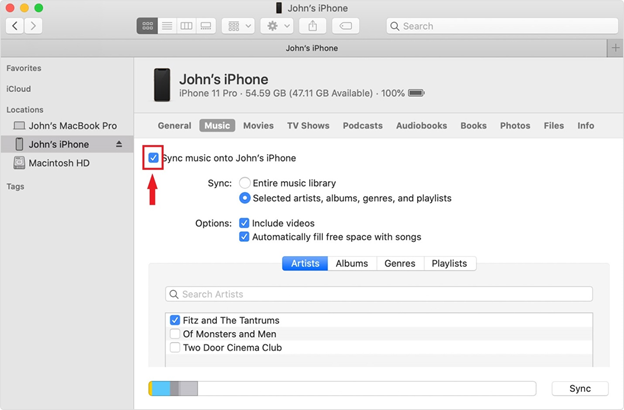Click the Tags sidebar heading

click(x=16, y=186)
